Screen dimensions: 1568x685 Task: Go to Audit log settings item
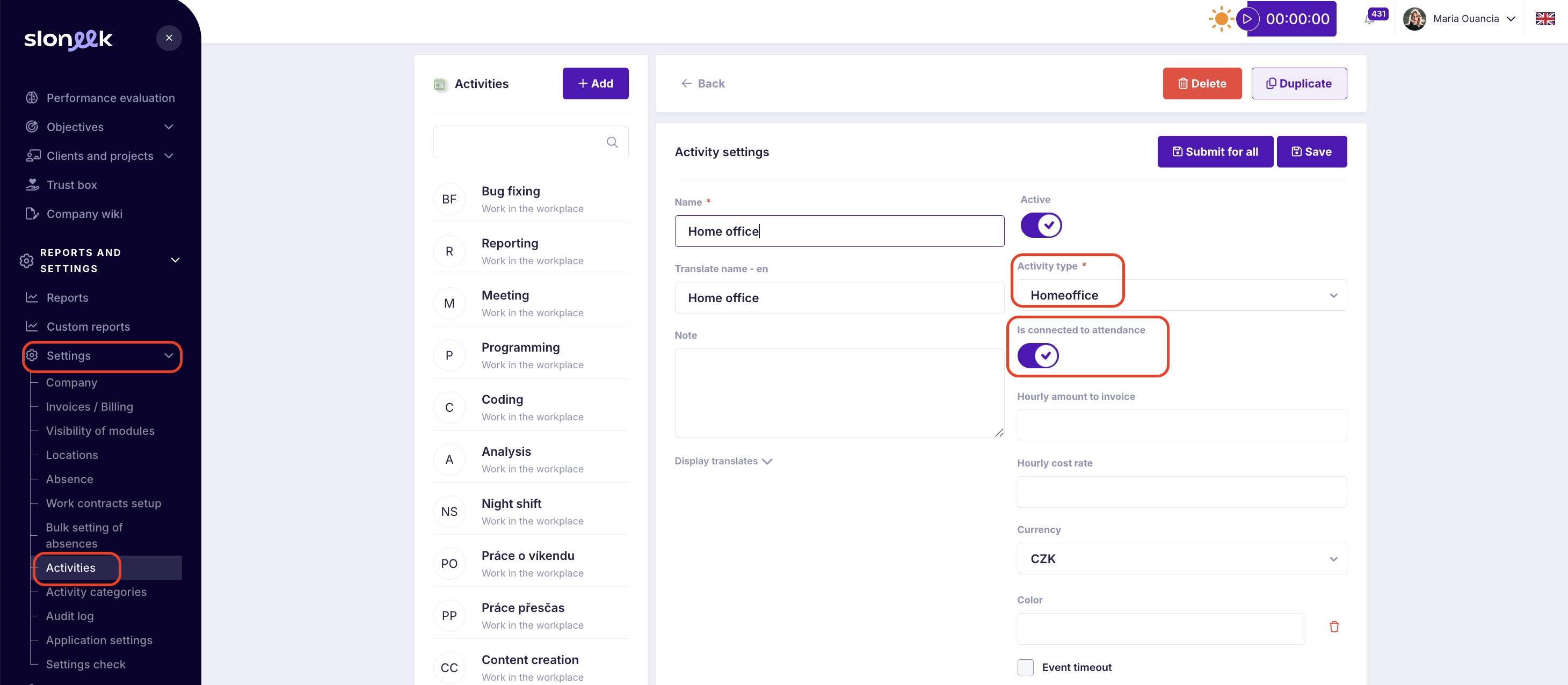click(x=69, y=616)
